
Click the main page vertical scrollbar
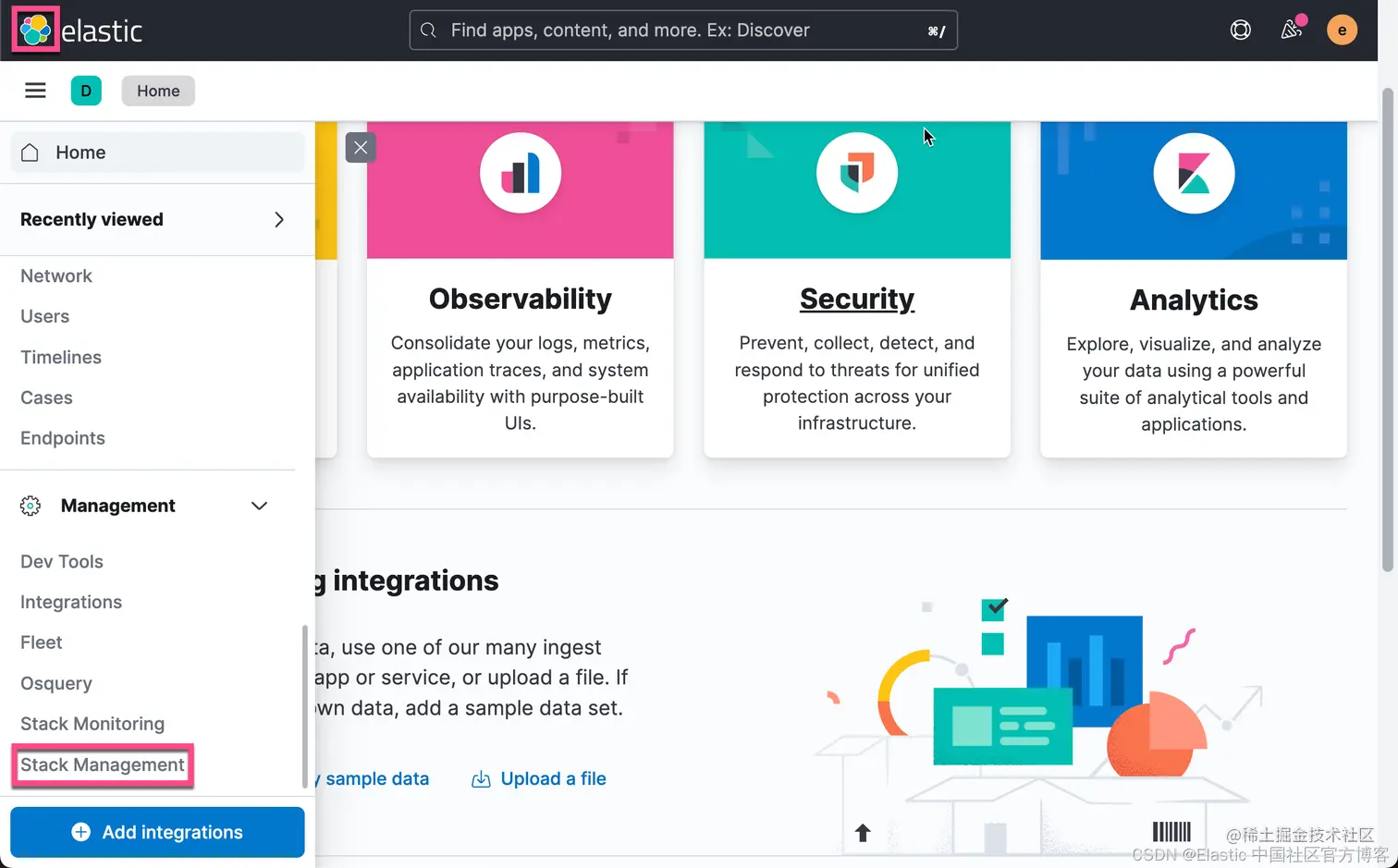1387,330
